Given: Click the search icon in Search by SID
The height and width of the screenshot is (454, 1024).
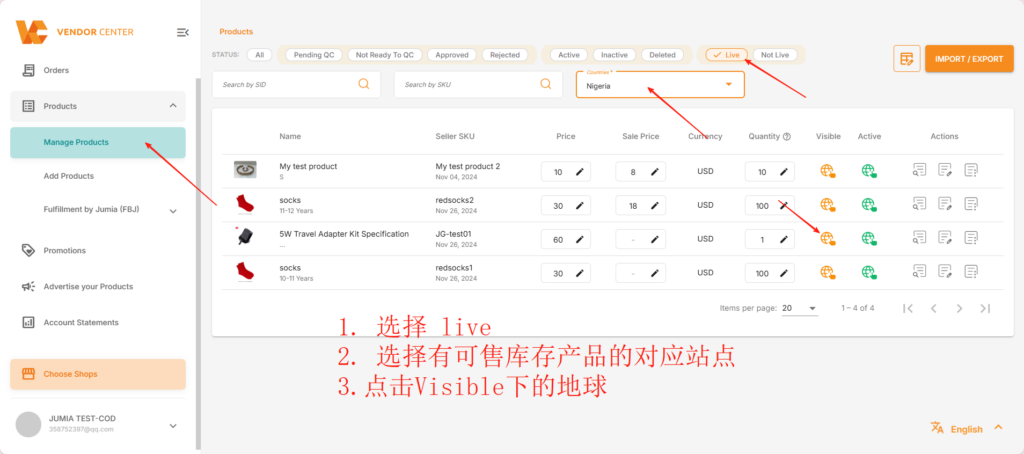Looking at the screenshot, I should pyautogui.click(x=364, y=84).
